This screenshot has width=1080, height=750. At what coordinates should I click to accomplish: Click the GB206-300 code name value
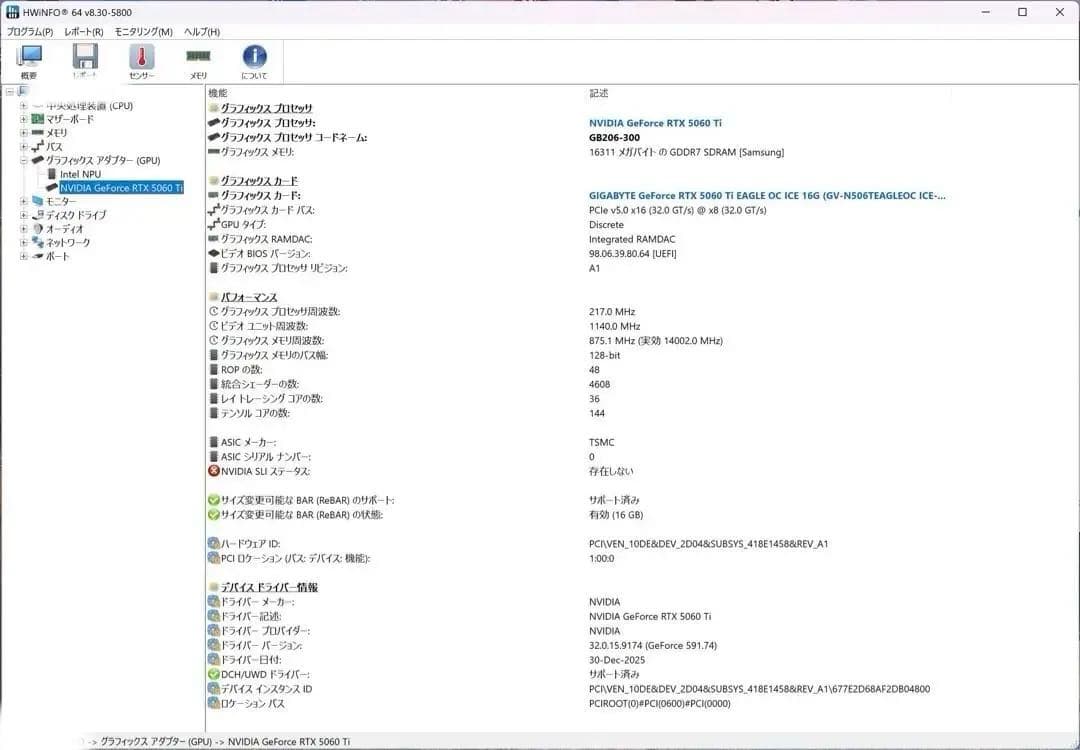click(x=614, y=137)
